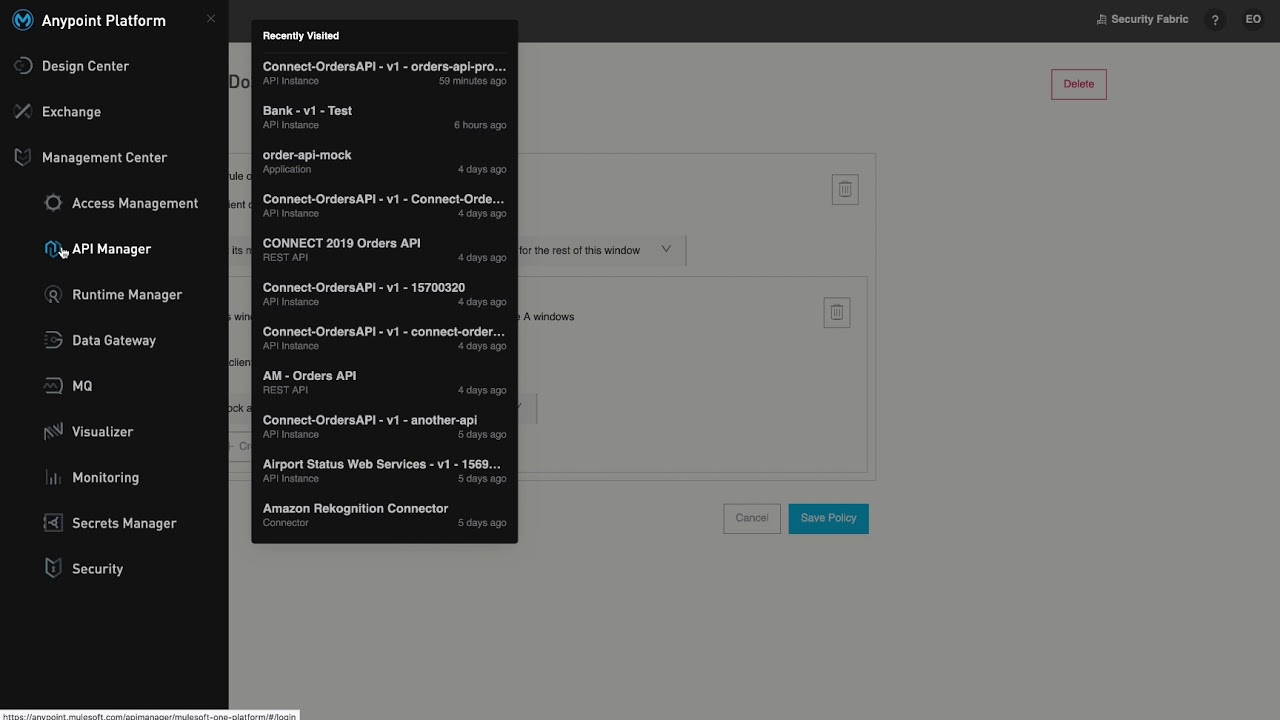The image size is (1280, 720).
Task: Open the Exchange icon in sidebar
Action: (x=23, y=112)
